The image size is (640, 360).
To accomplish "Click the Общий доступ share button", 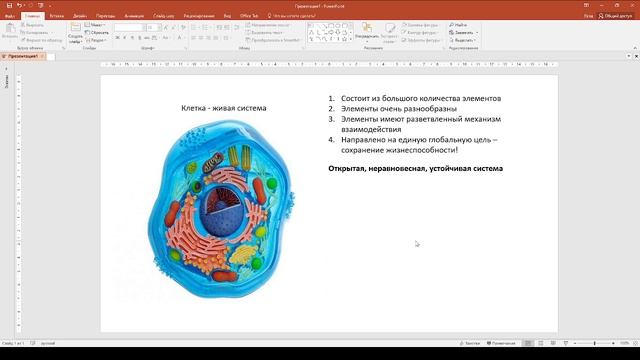I will click(x=616, y=16).
